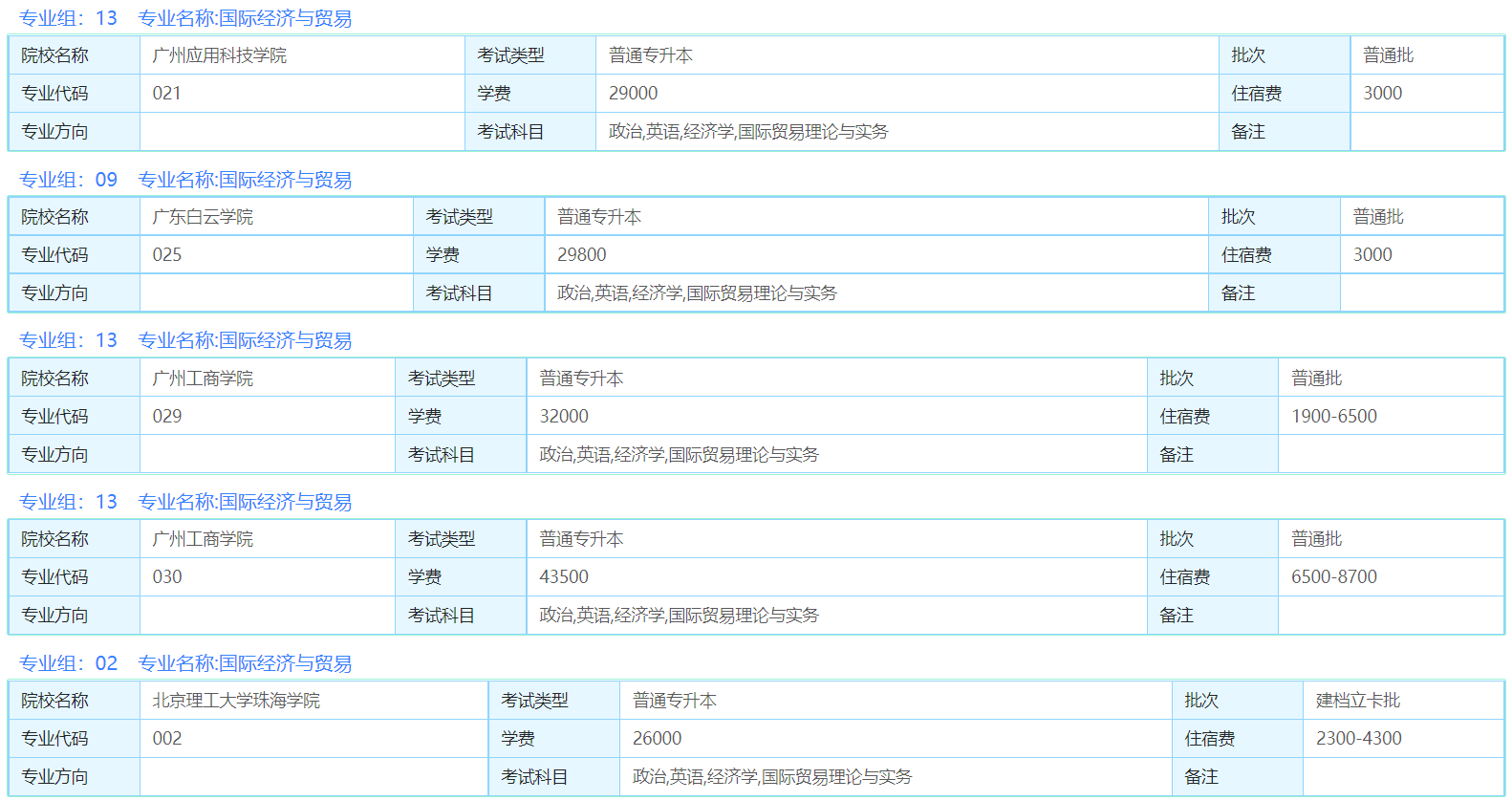Click the school name 广州应用科技学院
This screenshot has height=801, width=1512.
[219, 55]
